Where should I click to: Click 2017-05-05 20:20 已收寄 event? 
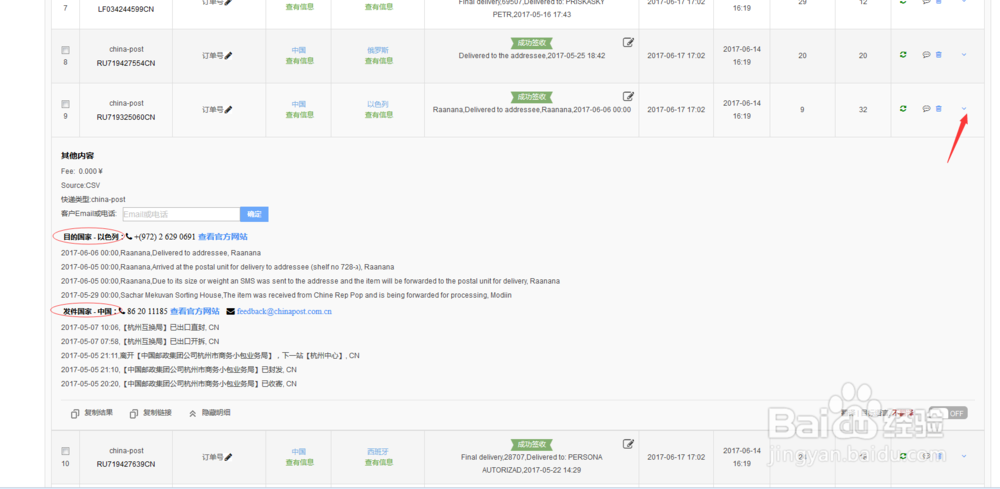(179, 384)
